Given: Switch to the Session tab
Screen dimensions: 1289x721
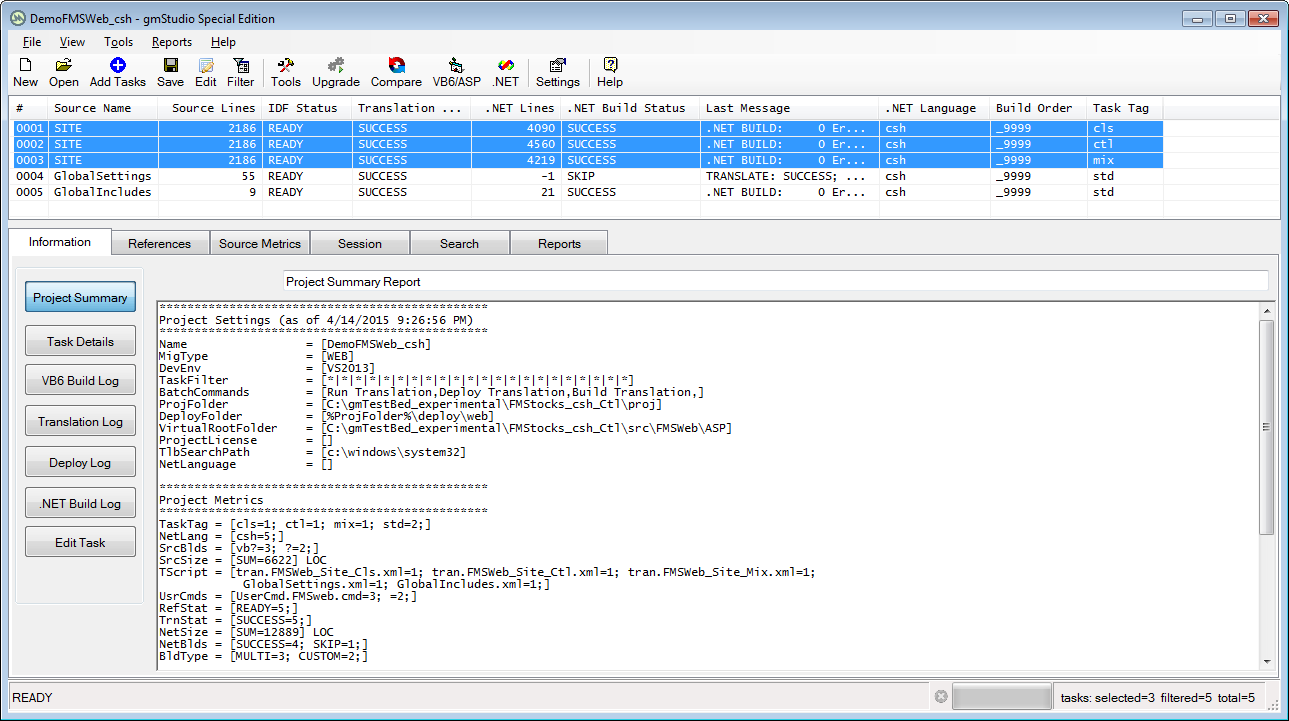Looking at the screenshot, I should [360, 243].
